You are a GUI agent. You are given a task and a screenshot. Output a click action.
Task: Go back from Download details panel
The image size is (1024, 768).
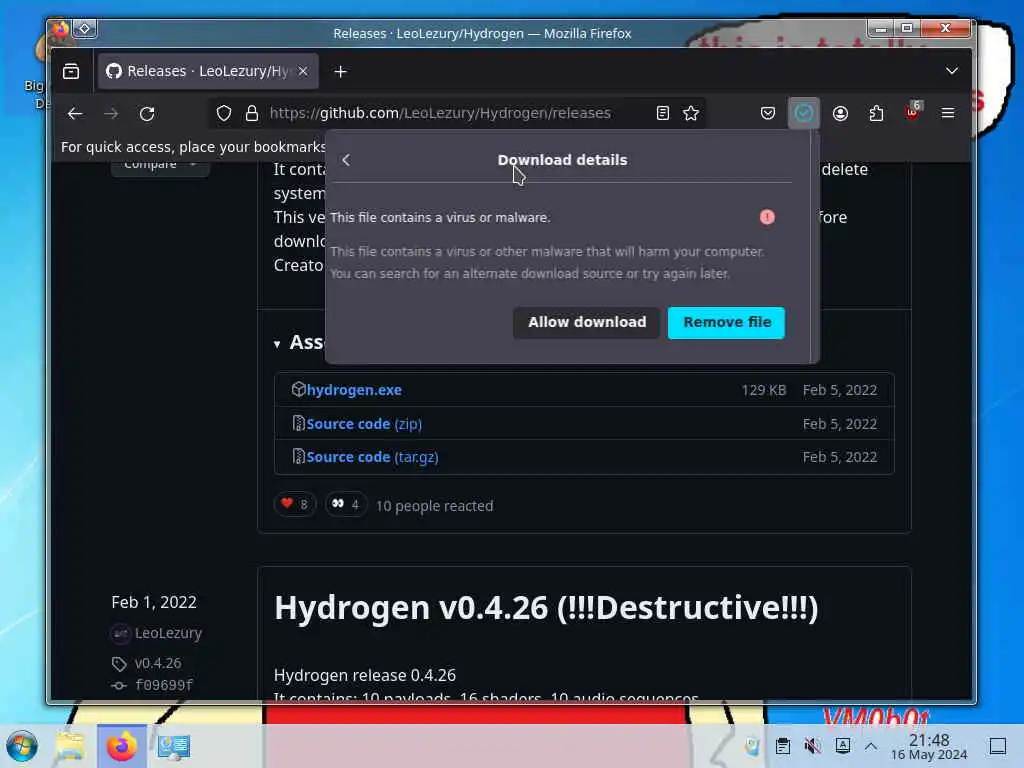(346, 160)
